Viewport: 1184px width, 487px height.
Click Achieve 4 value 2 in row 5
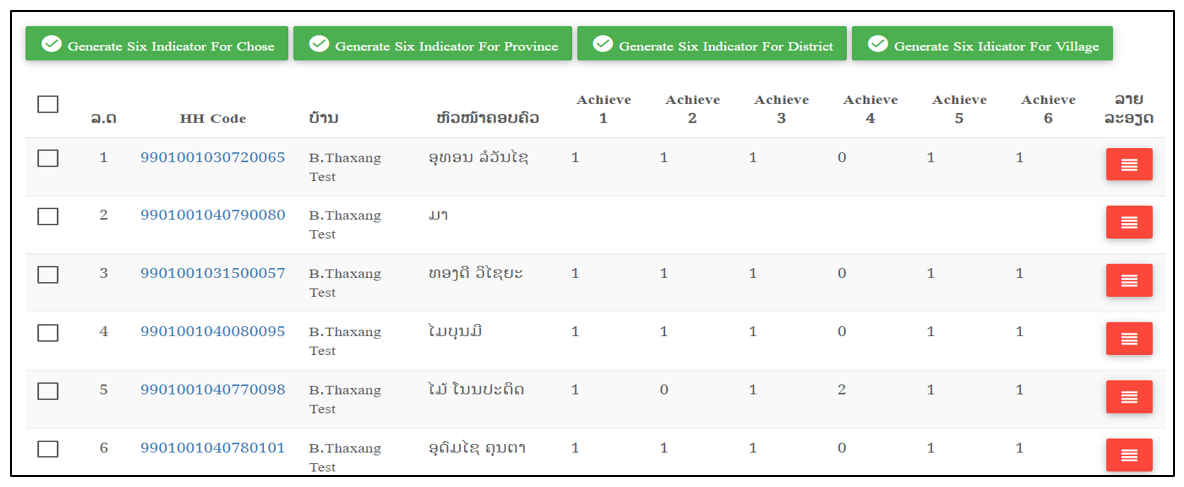point(842,390)
